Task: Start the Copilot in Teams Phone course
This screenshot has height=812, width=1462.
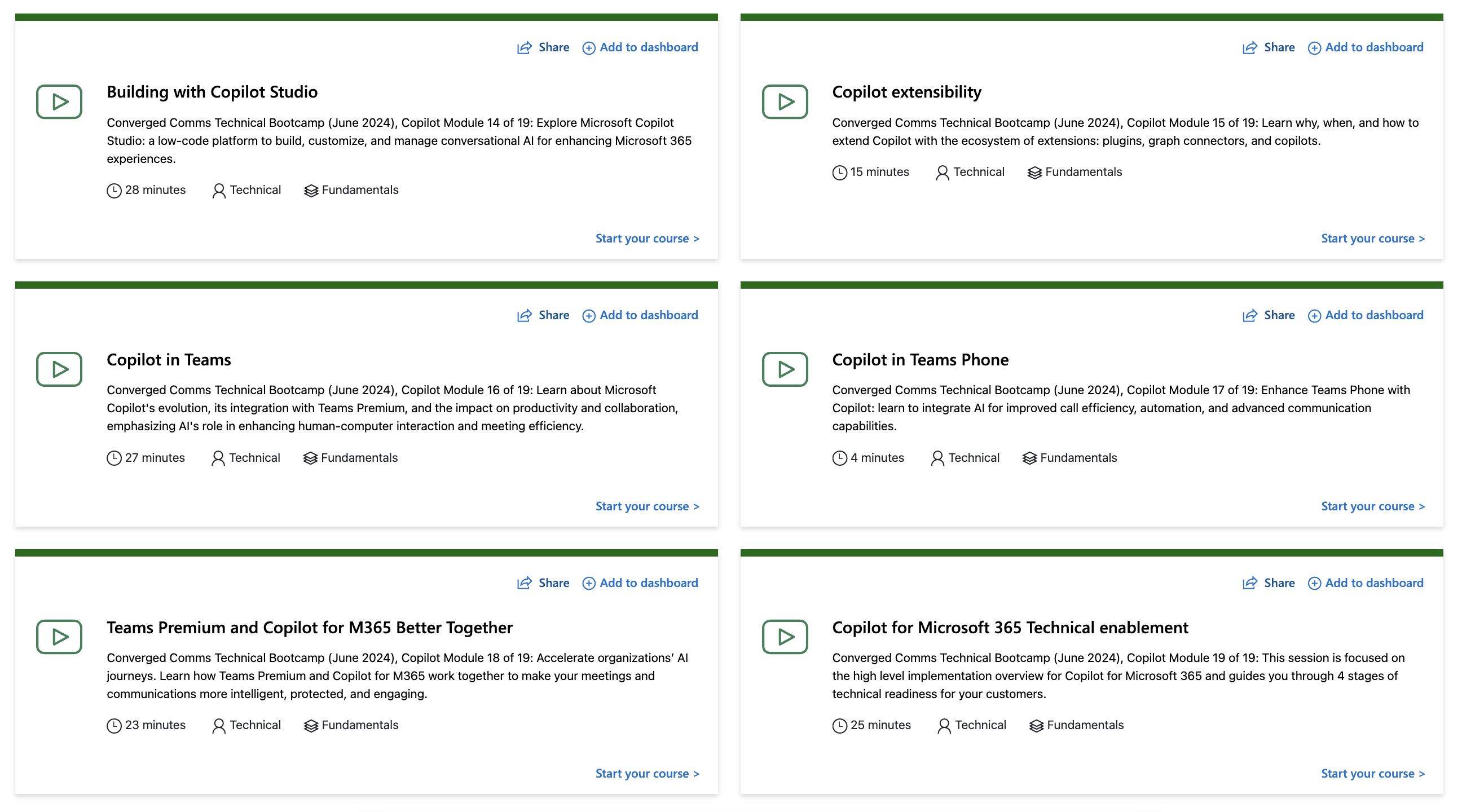Action: [x=1372, y=506]
